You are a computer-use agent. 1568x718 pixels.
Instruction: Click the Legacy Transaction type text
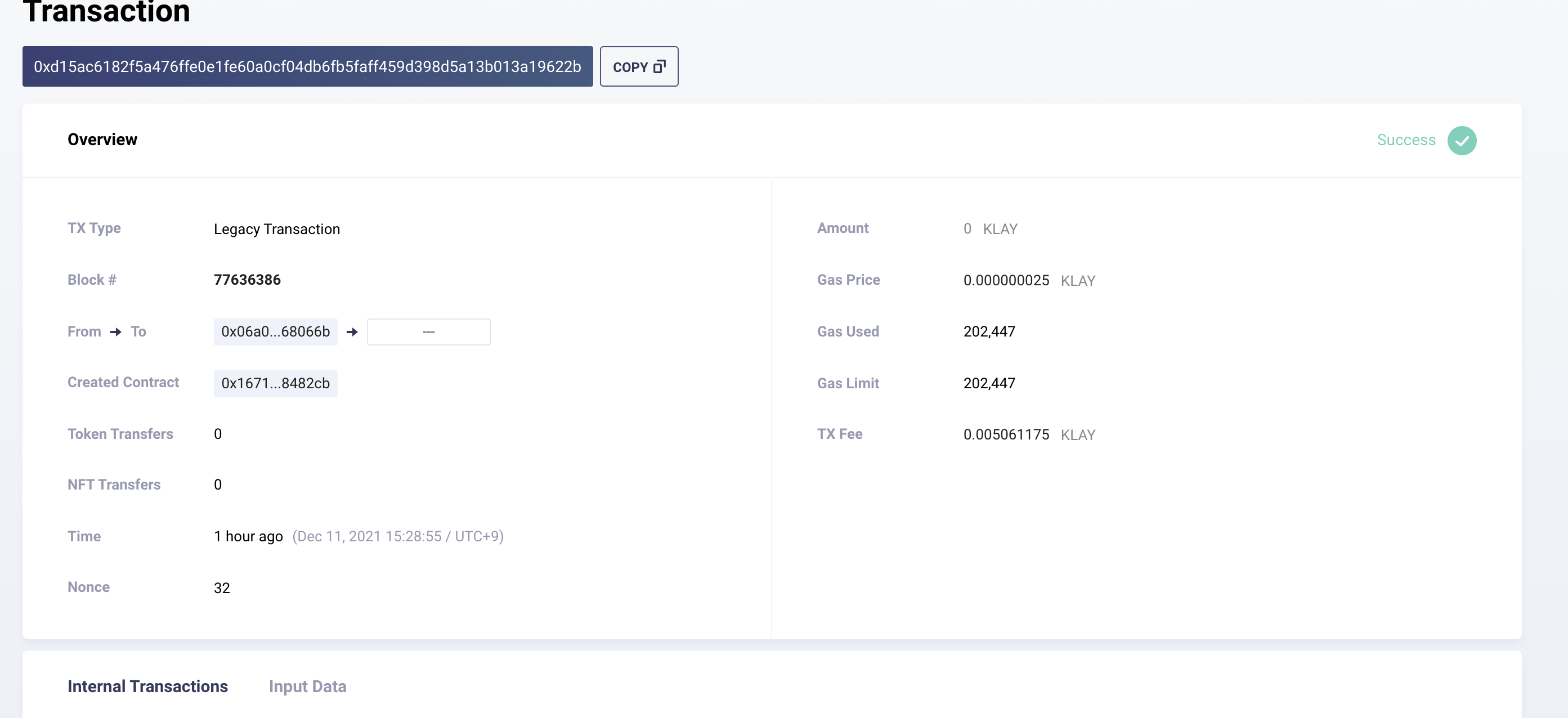click(x=276, y=229)
